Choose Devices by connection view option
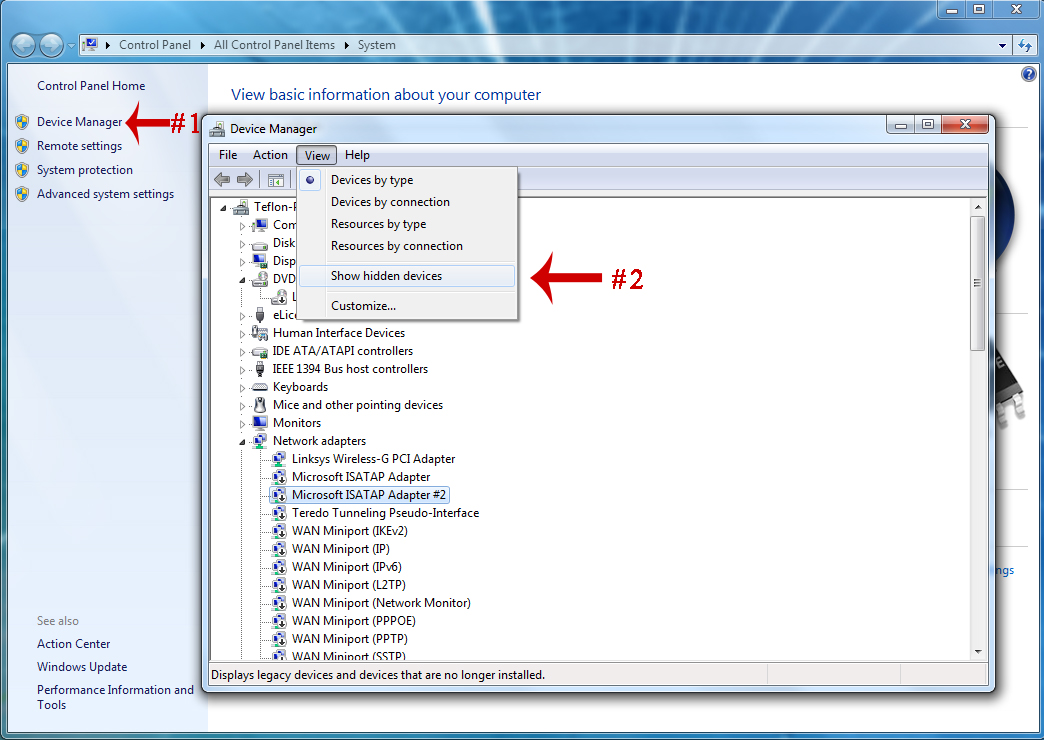The image size is (1044, 740). [x=390, y=202]
